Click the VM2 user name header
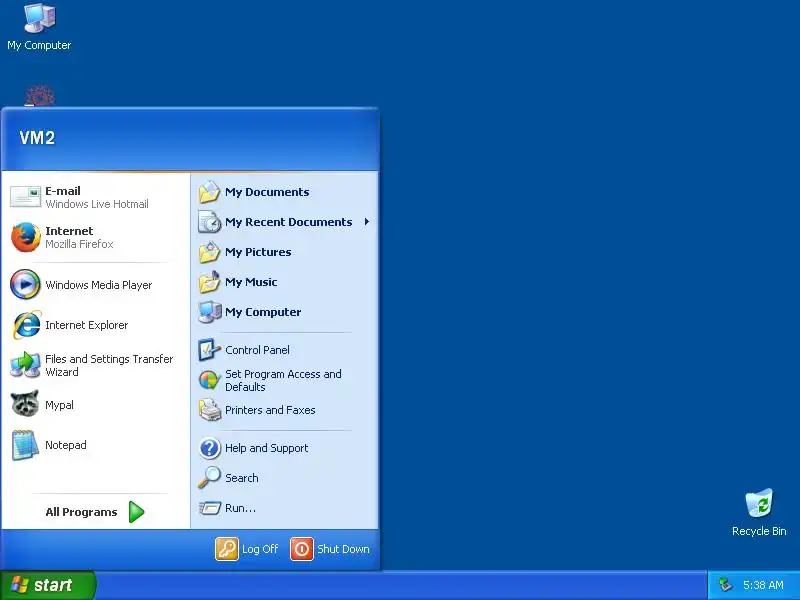 pos(37,138)
